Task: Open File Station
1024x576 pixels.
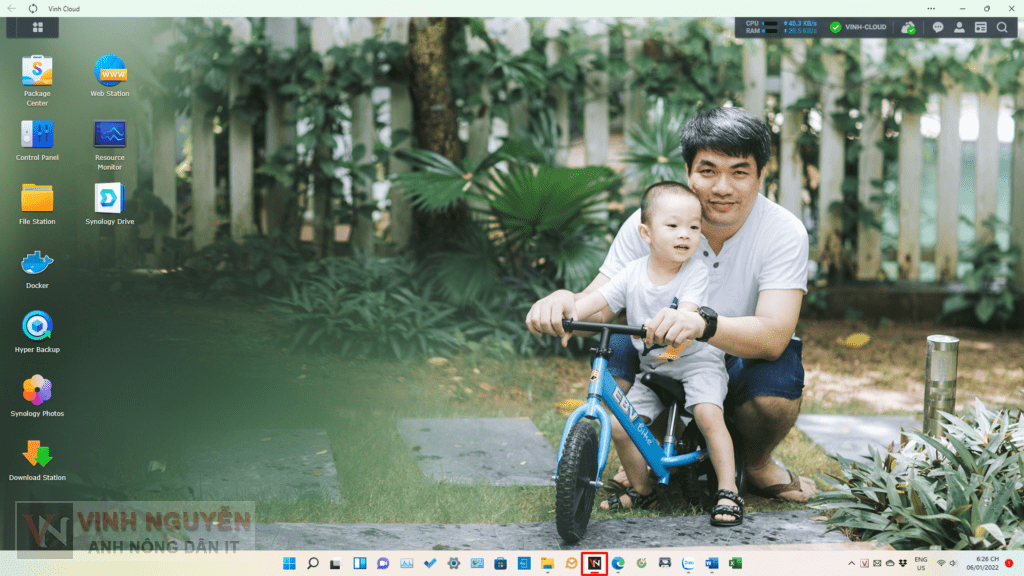Action: tap(37, 199)
